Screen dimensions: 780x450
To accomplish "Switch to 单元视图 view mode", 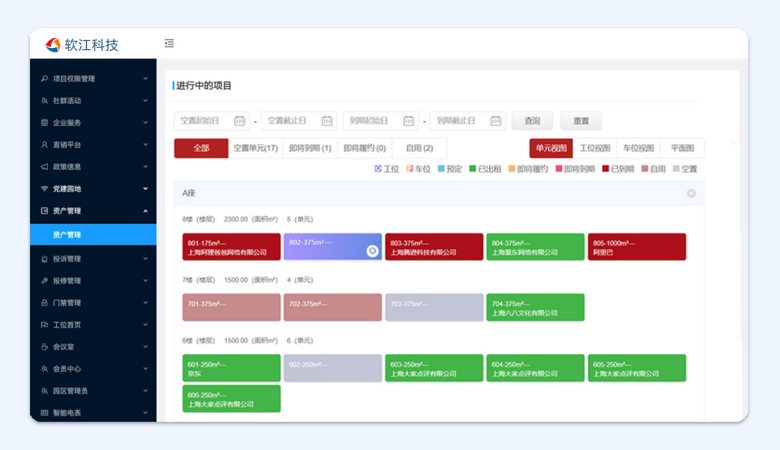I will [x=551, y=148].
